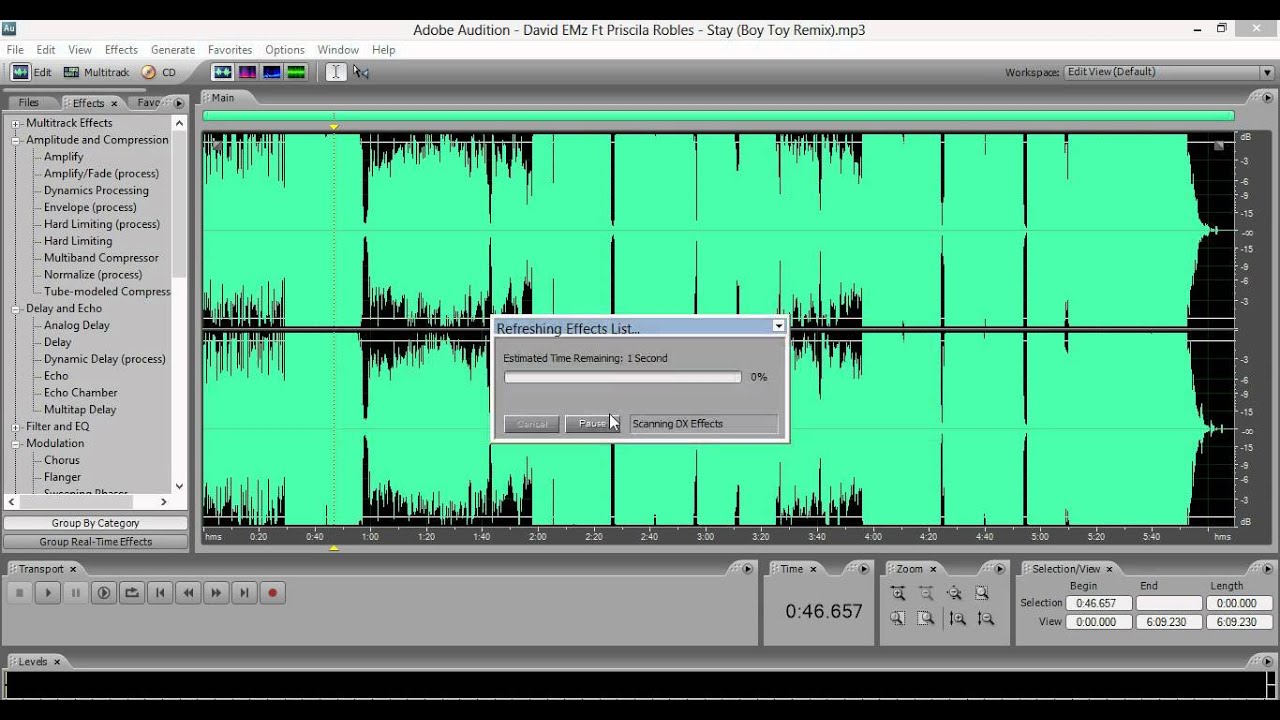Select Amplify effect
Viewport: 1280px width, 720px height.
pos(64,157)
